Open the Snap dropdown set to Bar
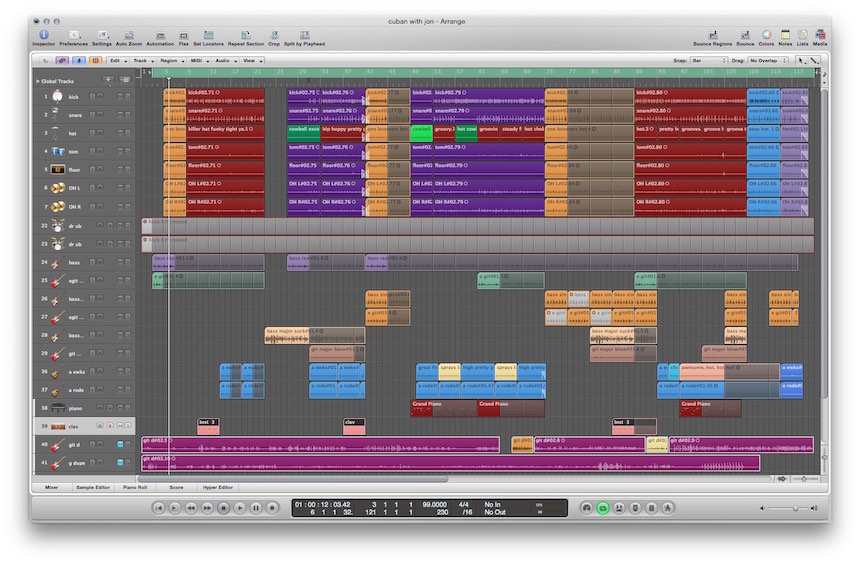Viewport: 860px width, 564px height. (706, 61)
